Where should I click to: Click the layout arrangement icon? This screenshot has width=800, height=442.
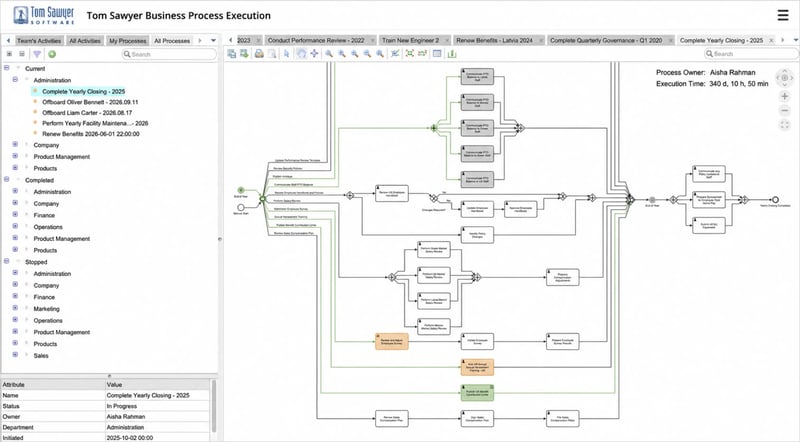422,54
